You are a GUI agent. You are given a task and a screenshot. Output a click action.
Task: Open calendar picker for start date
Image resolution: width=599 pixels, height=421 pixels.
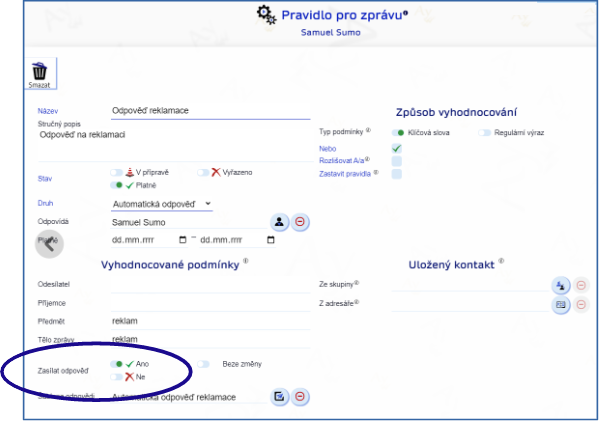click(x=183, y=240)
